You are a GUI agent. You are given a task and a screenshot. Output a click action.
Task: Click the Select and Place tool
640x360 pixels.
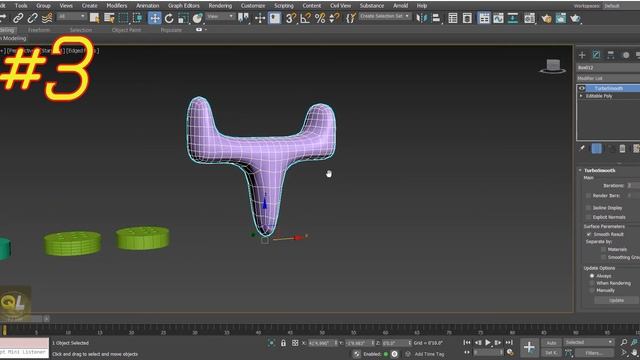(x=198, y=18)
